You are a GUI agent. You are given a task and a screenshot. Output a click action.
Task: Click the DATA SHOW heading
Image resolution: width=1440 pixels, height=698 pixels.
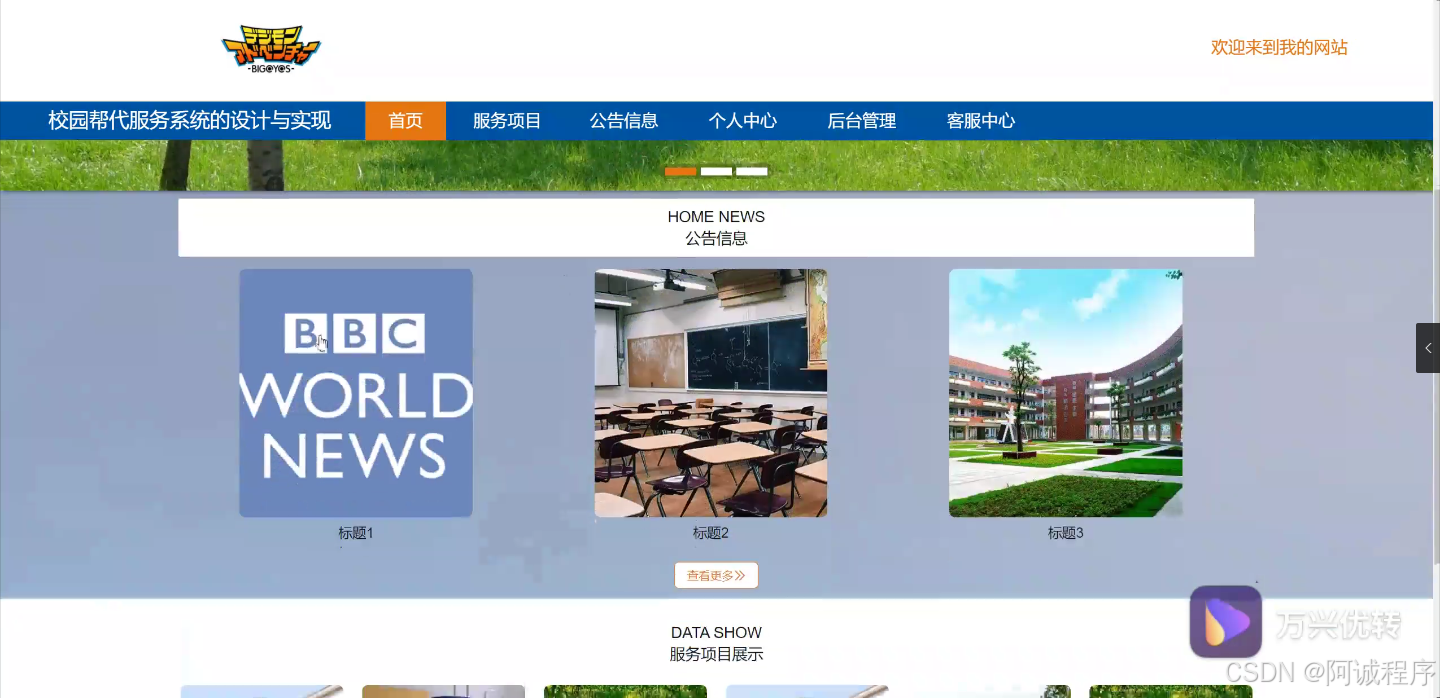(716, 633)
